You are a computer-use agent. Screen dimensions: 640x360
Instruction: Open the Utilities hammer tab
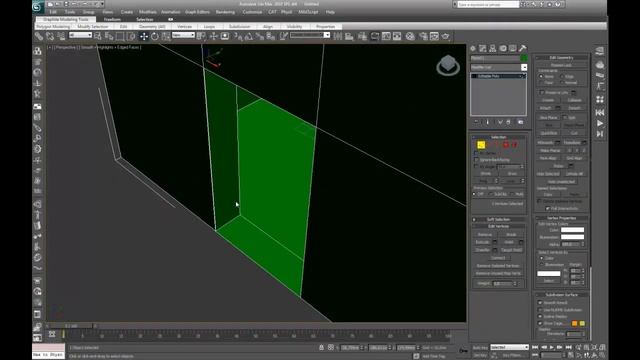click(522, 48)
